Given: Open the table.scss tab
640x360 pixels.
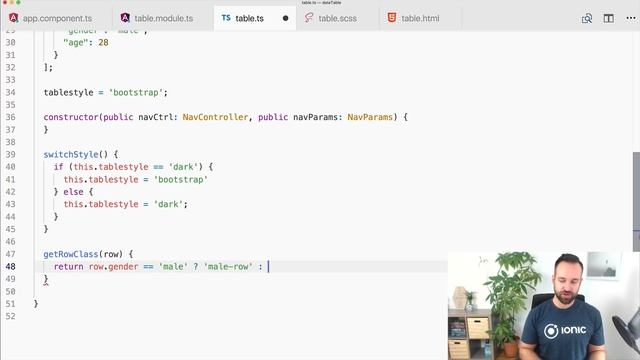Looking at the screenshot, I should click(x=337, y=18).
